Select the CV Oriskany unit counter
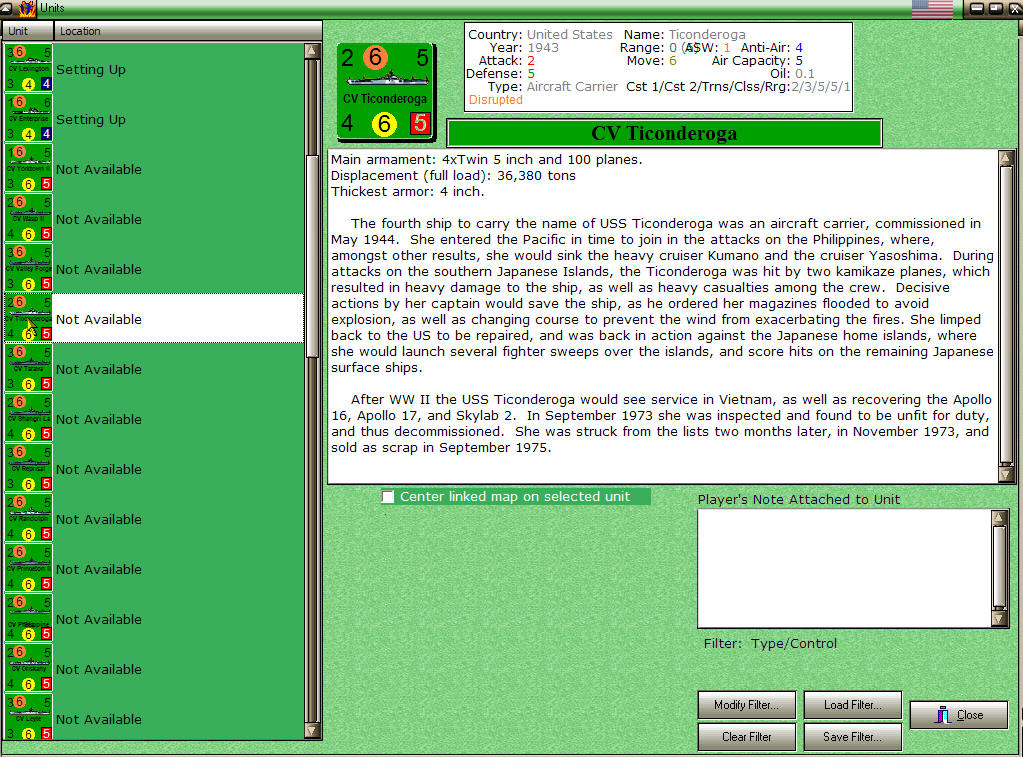 click(29, 669)
